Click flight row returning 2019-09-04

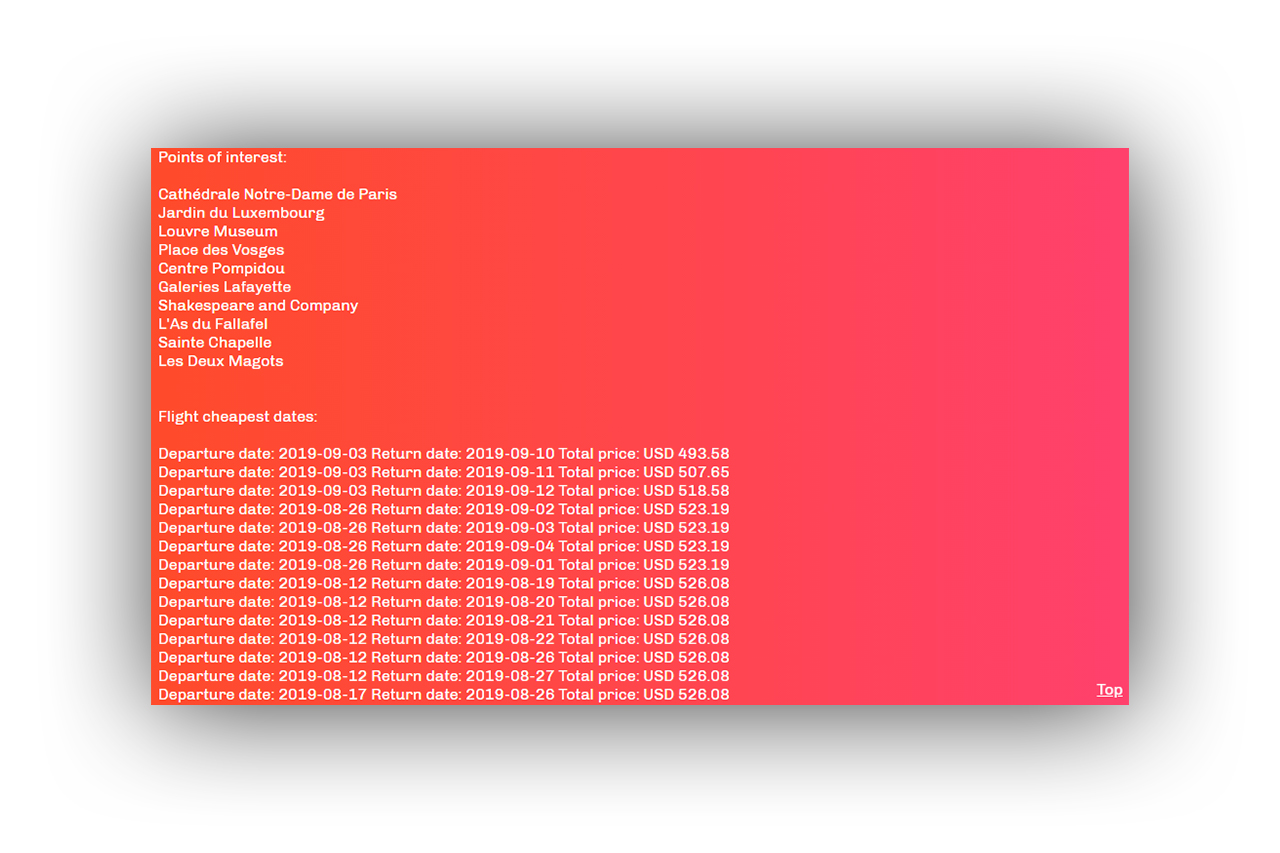[x=444, y=546]
